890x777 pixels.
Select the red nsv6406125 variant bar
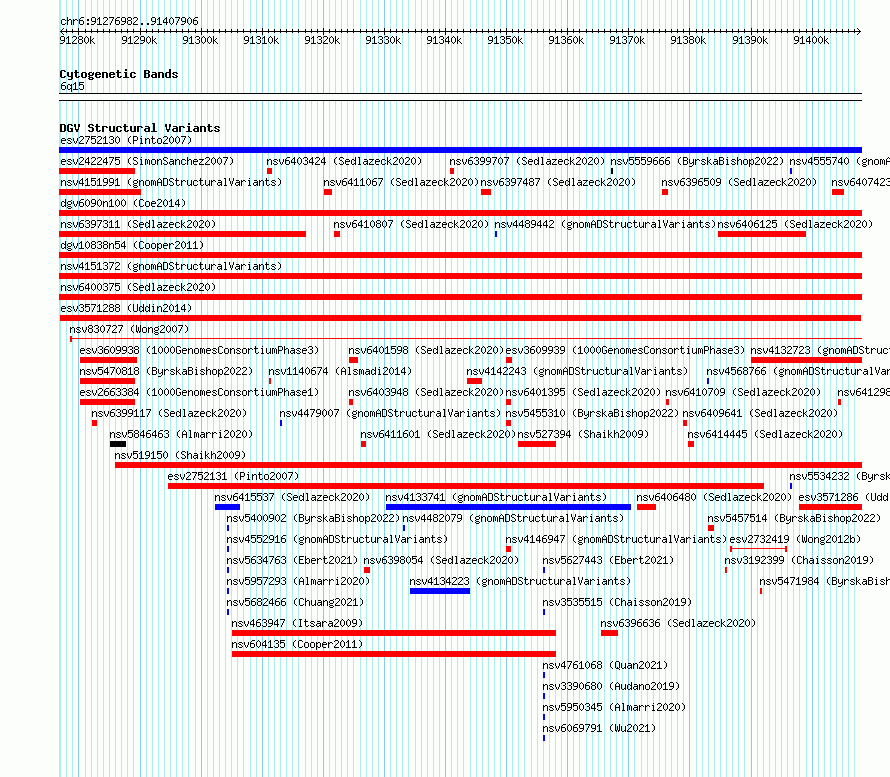pos(762,234)
